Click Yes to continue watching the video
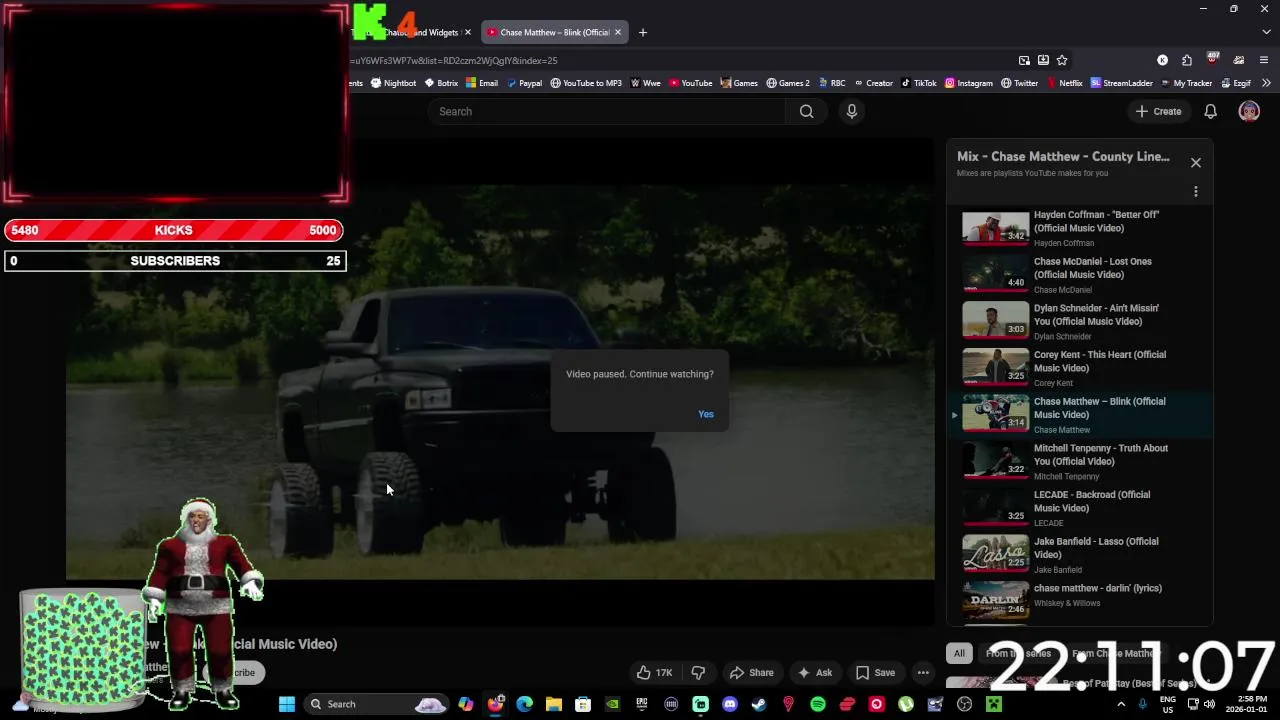 coord(706,414)
